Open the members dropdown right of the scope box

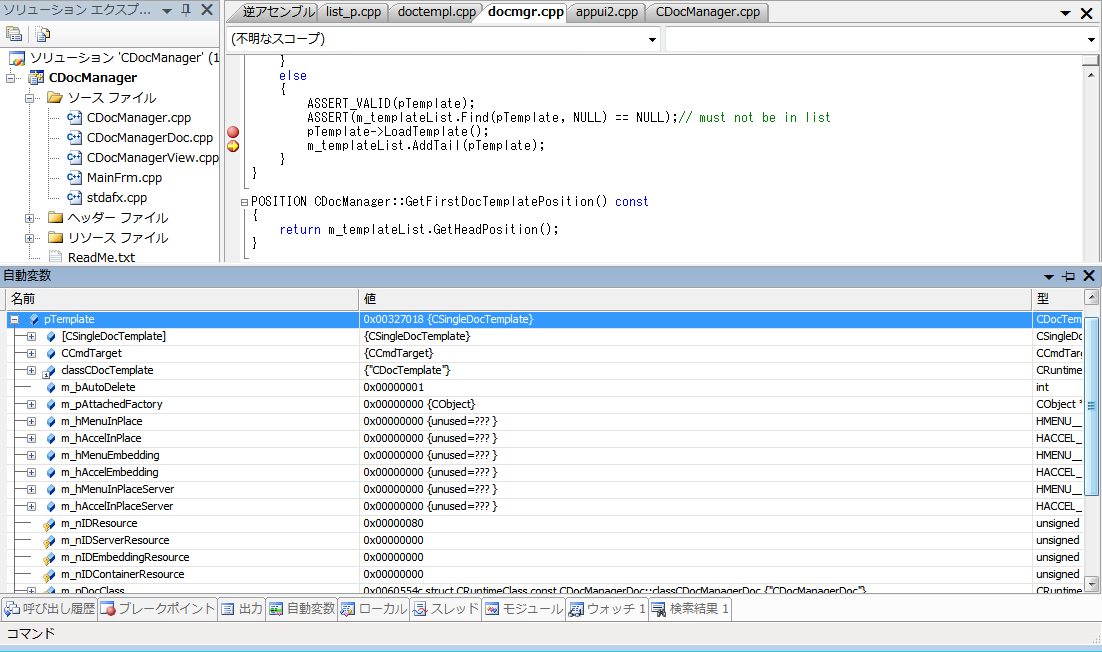pyautogui.click(x=1091, y=39)
